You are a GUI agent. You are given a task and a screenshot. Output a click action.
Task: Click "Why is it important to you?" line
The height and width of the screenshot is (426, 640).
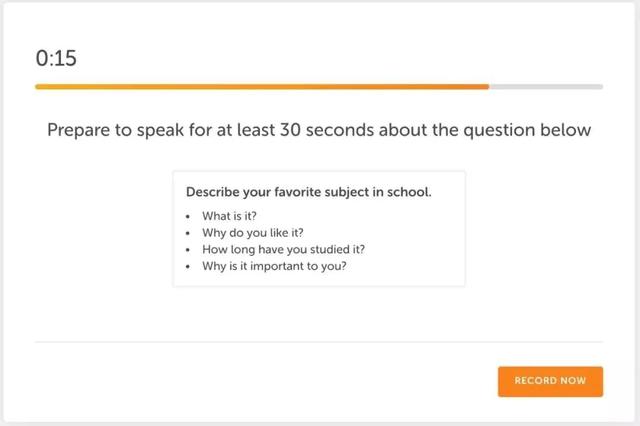click(x=274, y=267)
